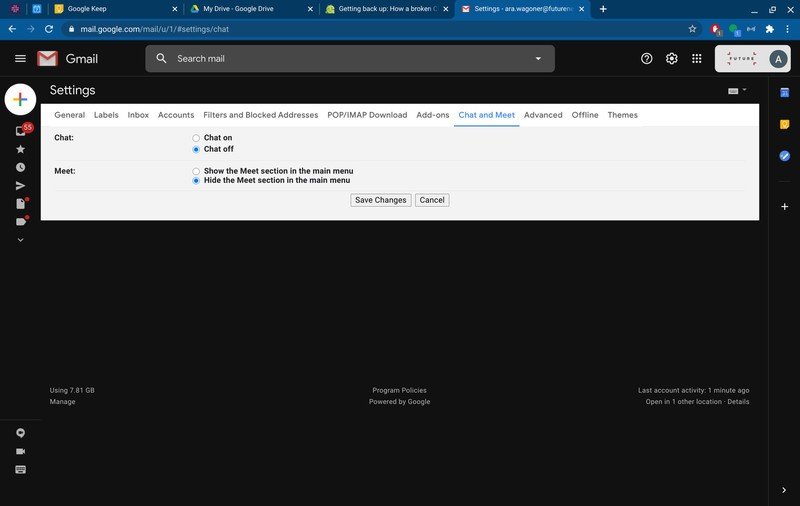Open Google Keep side panel icon
The image size is (800, 506).
785,124
